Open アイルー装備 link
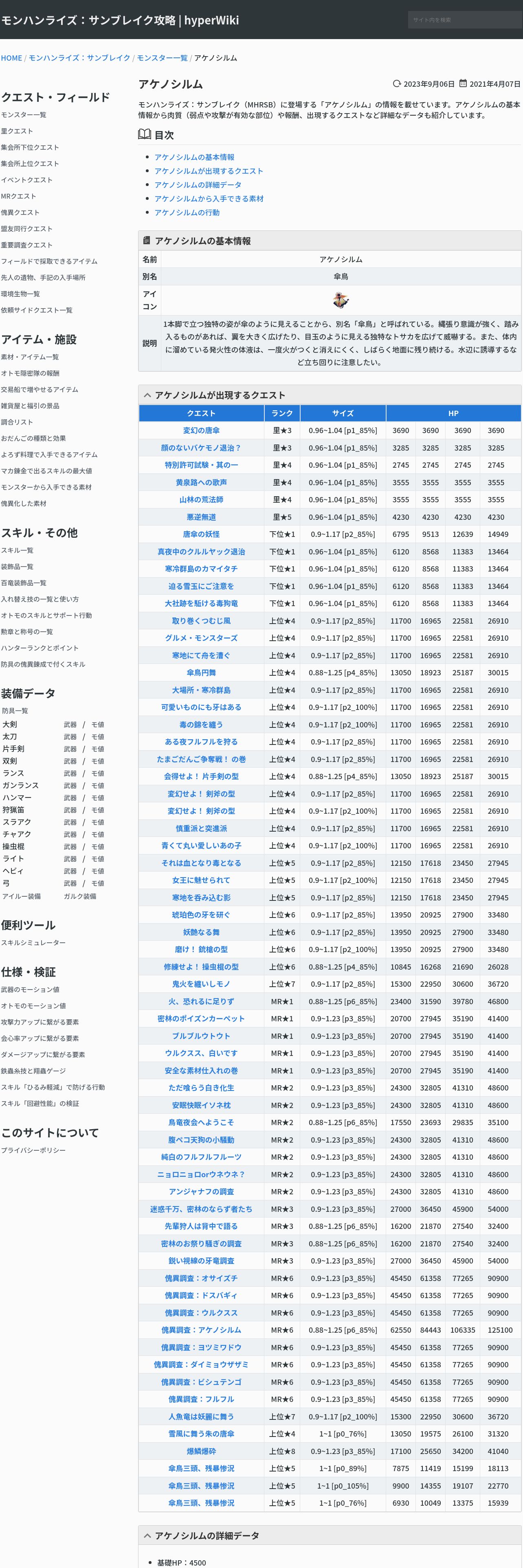Image resolution: width=523 pixels, height=1568 pixels. [21, 896]
